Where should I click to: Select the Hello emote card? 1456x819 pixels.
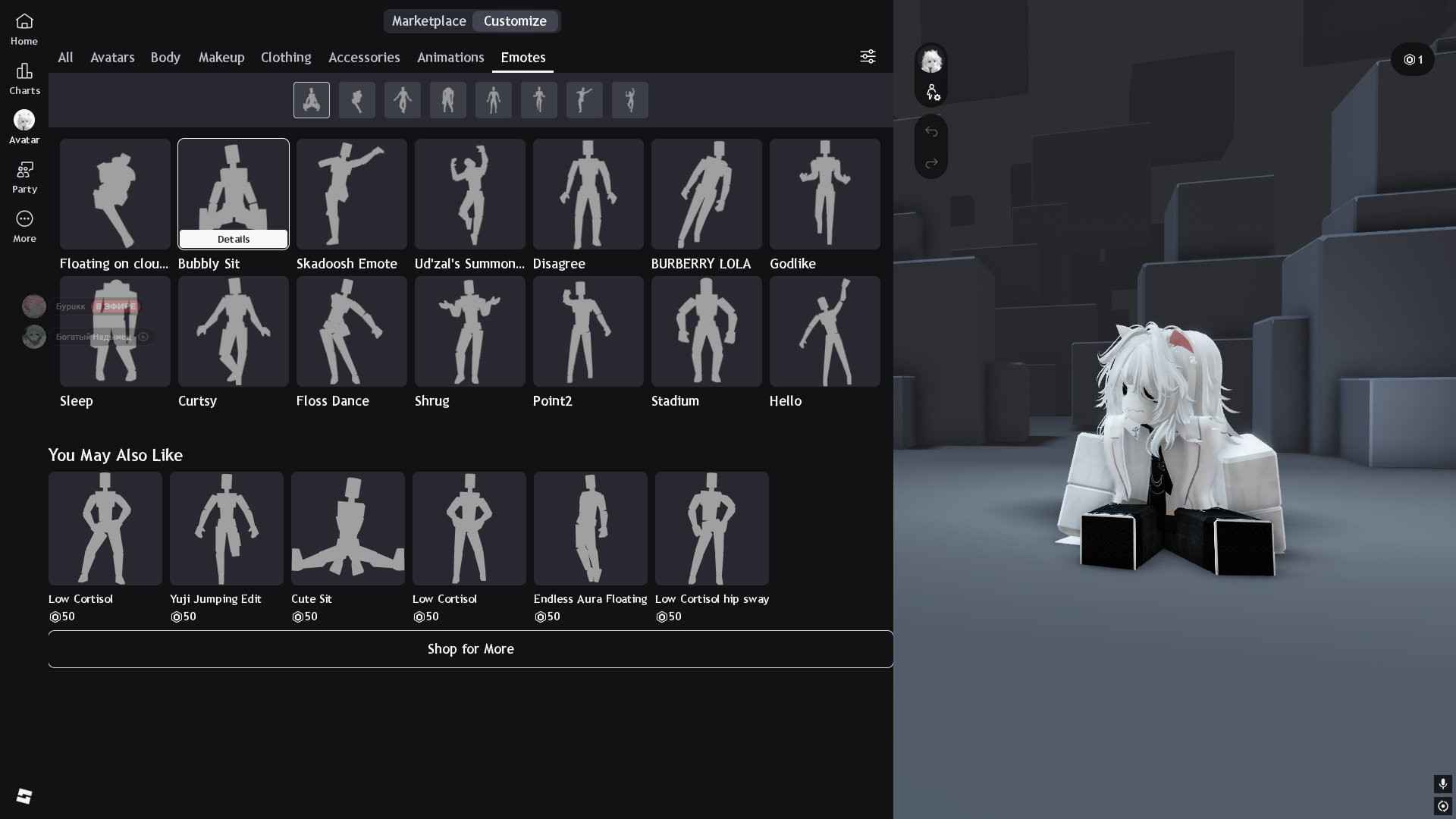[x=825, y=331]
